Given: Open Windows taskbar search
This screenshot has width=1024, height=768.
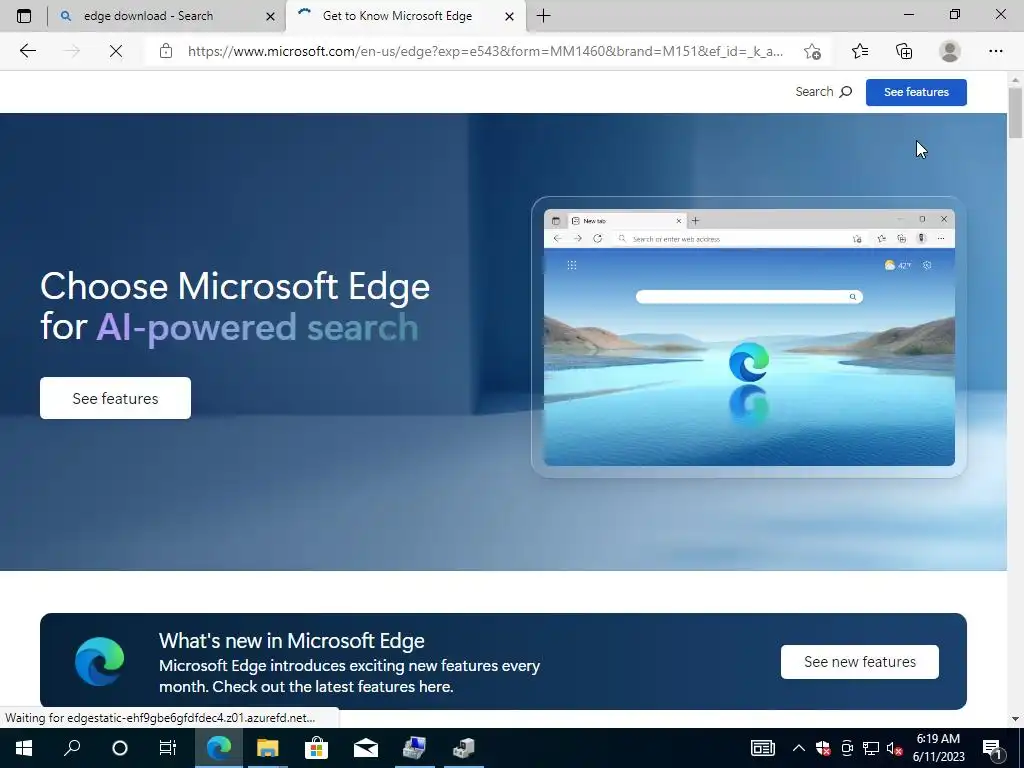Looking at the screenshot, I should 72,748.
